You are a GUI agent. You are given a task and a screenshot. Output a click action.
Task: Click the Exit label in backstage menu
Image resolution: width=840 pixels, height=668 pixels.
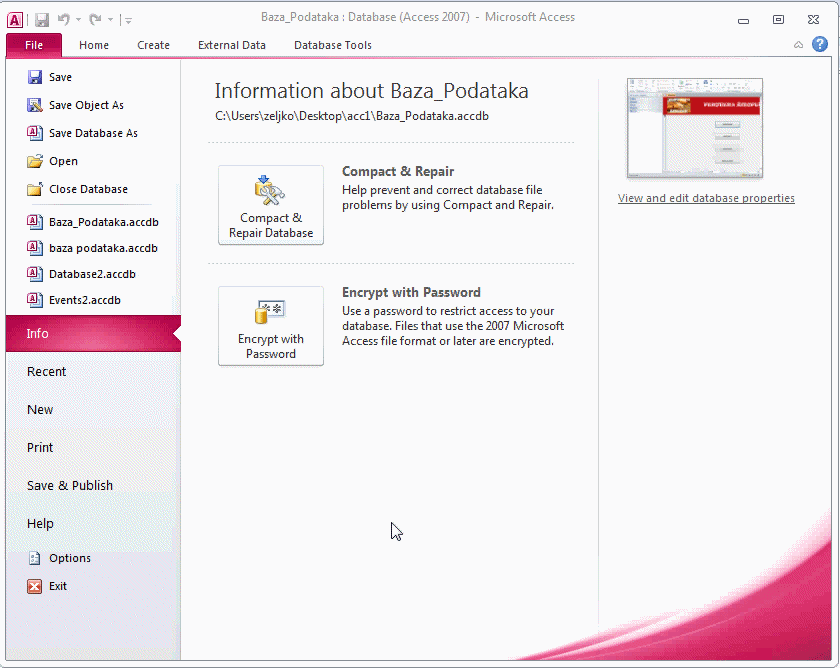(58, 587)
